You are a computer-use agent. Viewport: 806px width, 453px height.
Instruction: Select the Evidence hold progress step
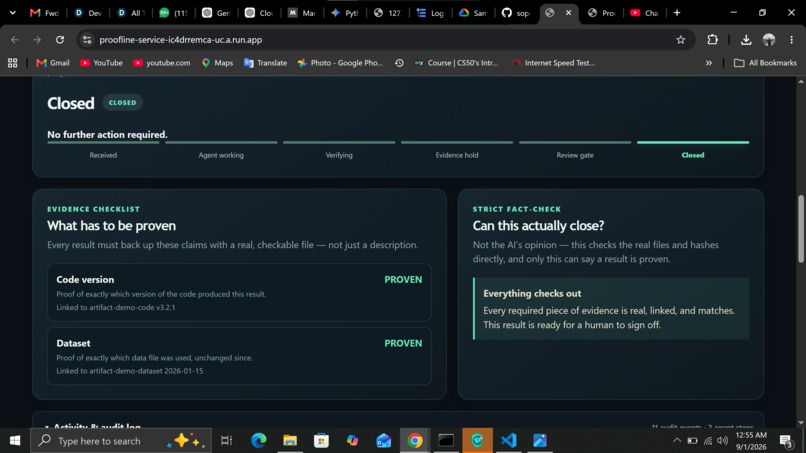coord(457,149)
